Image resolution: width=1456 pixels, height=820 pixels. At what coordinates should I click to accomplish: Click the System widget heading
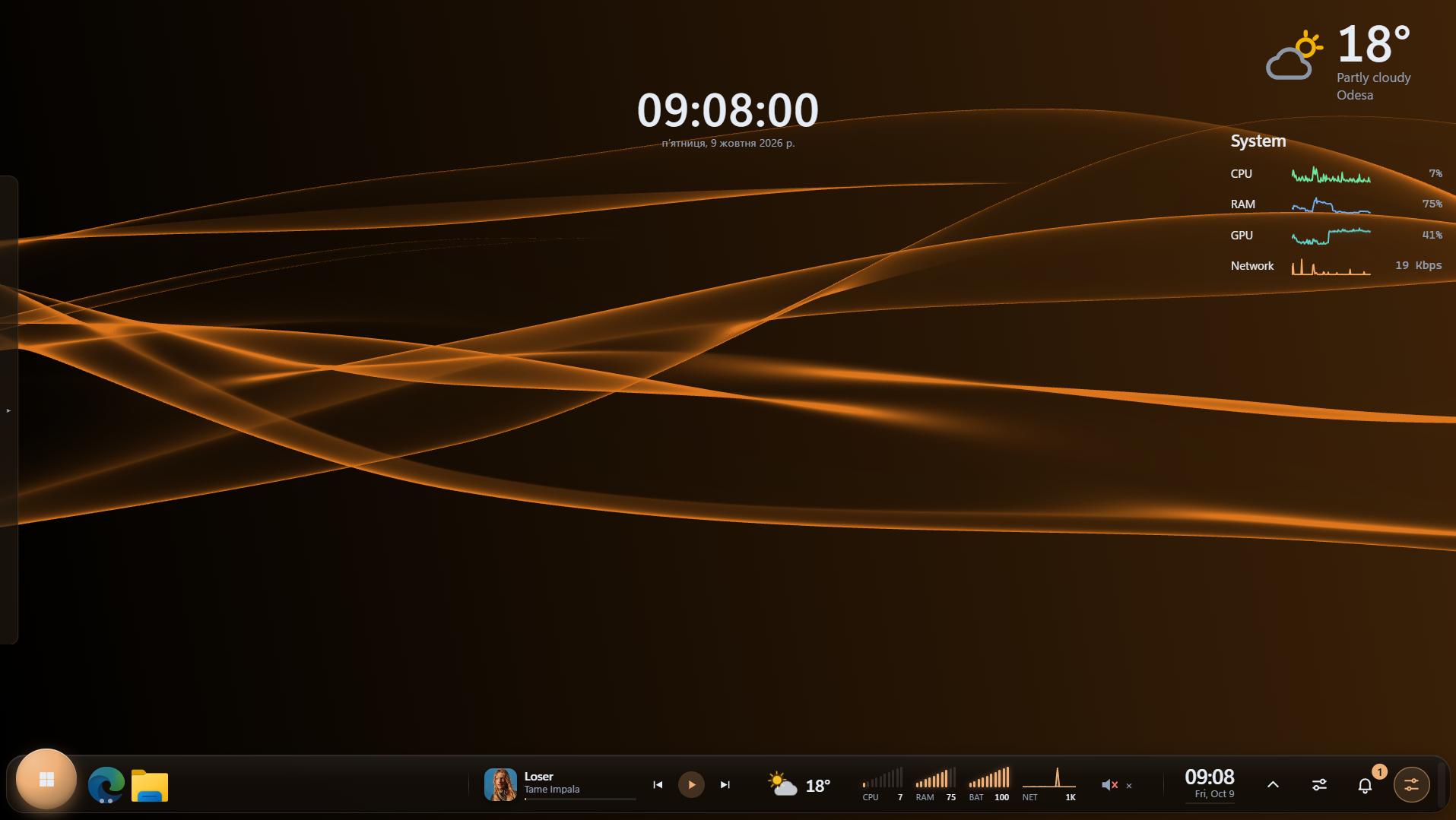click(1258, 141)
